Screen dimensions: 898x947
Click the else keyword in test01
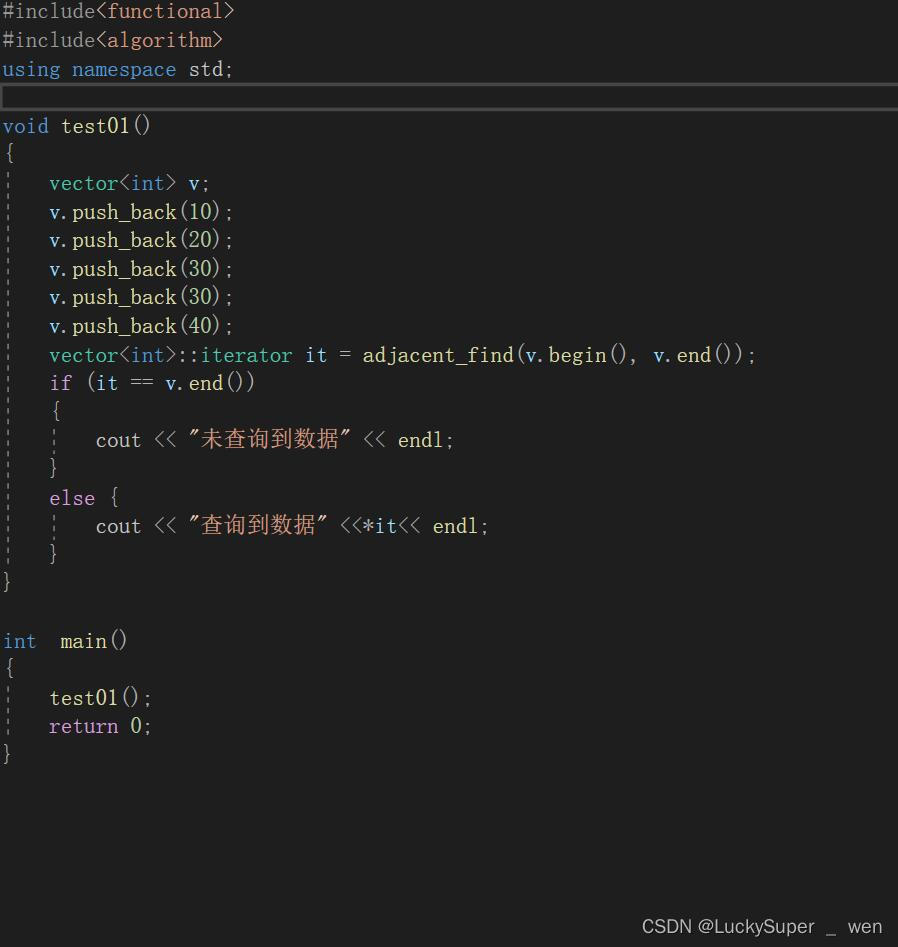pyautogui.click(x=71, y=497)
